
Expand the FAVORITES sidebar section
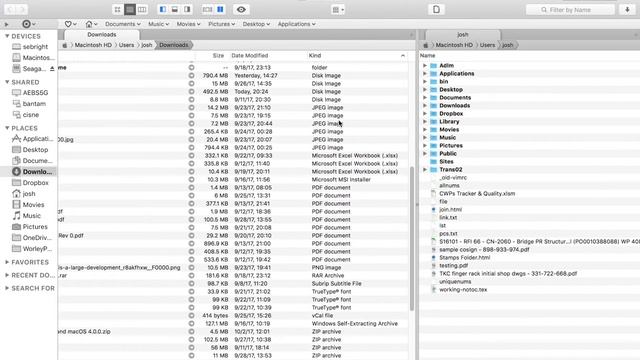7,262
